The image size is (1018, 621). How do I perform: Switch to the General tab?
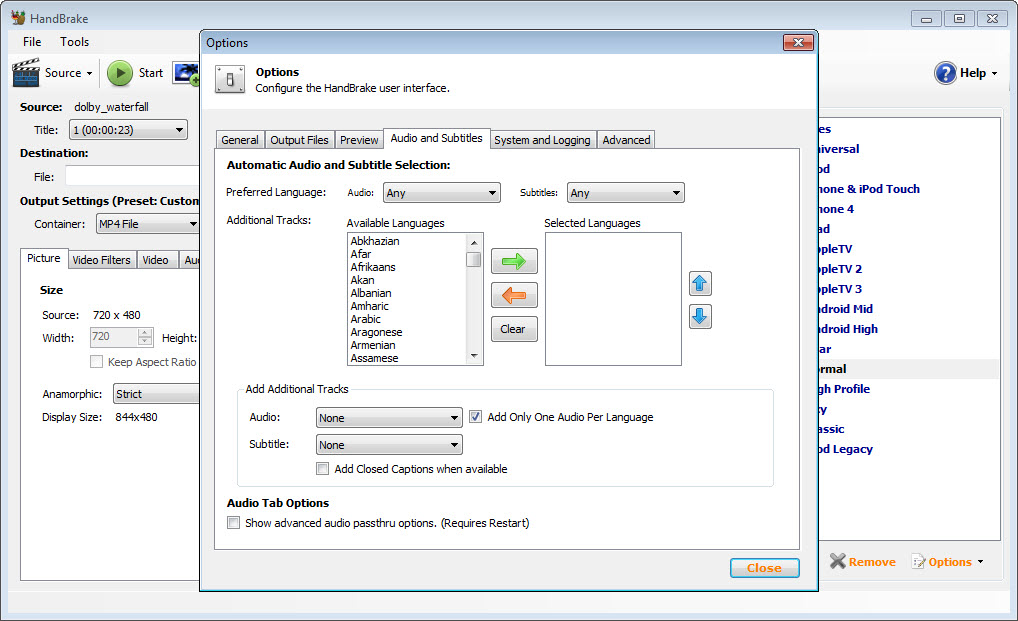[240, 140]
